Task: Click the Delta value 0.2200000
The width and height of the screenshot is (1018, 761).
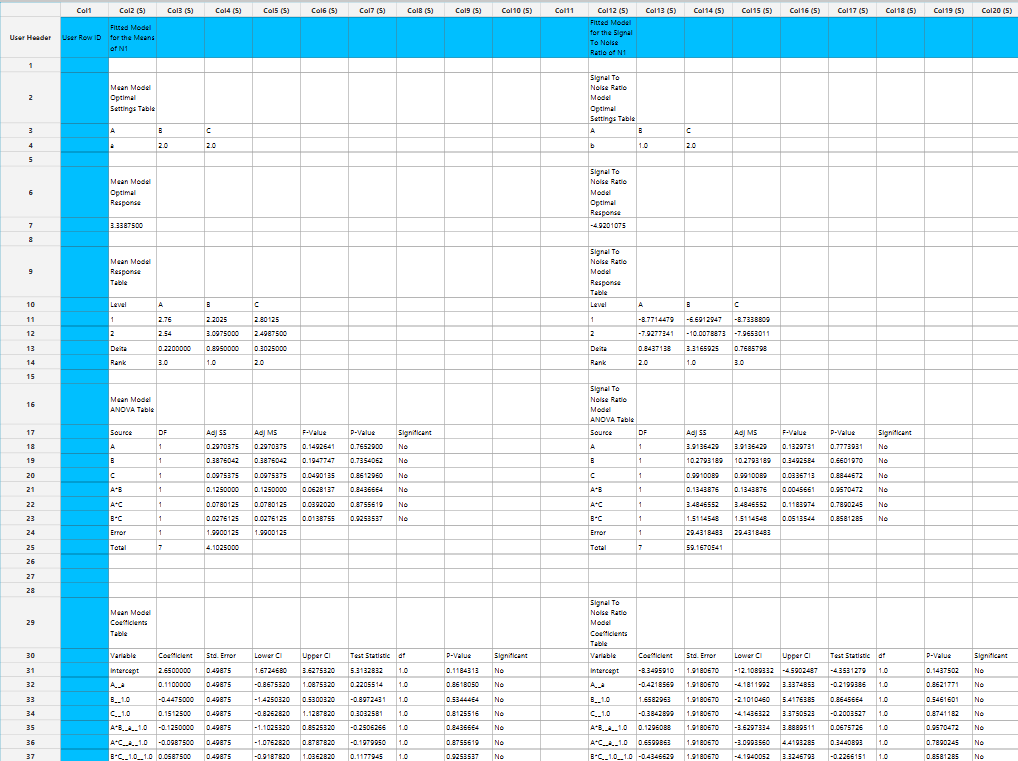Action: point(180,349)
